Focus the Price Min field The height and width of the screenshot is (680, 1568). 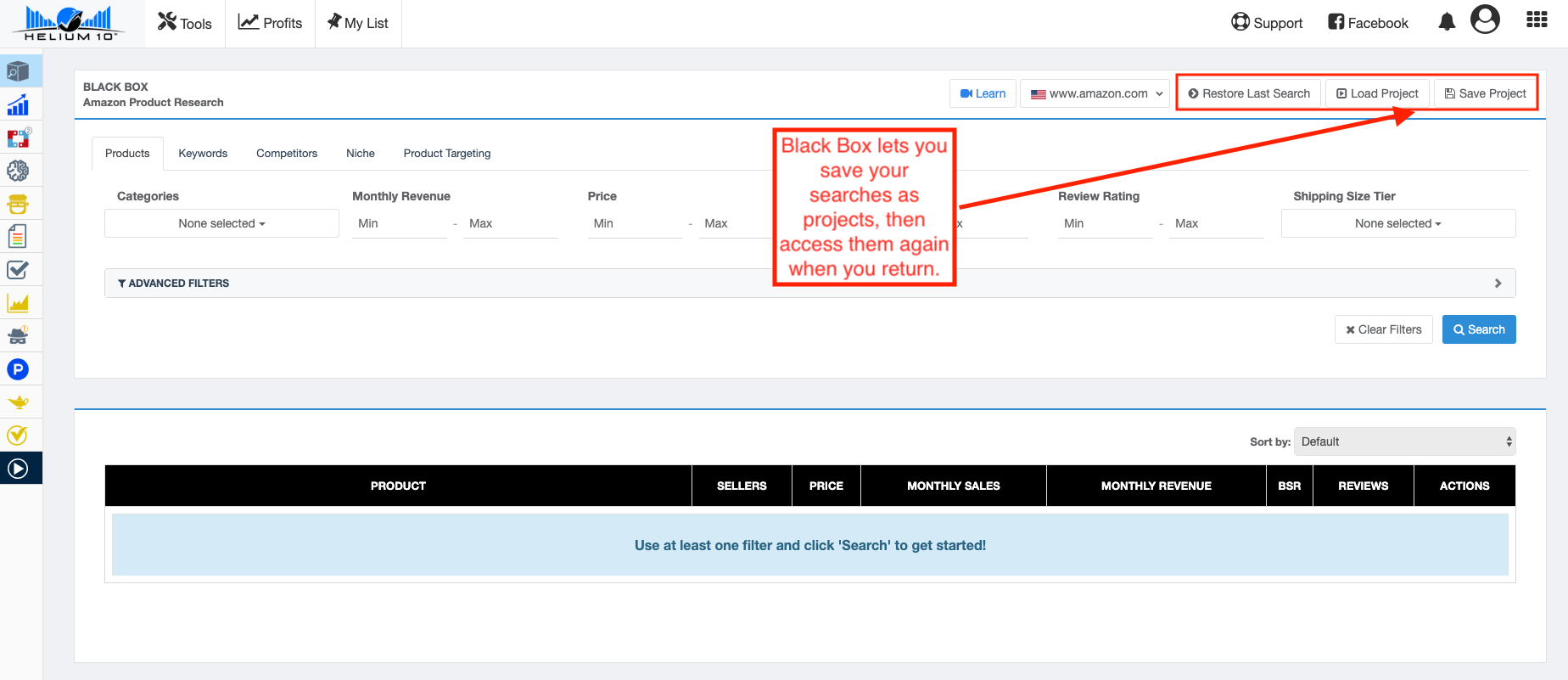[x=635, y=223]
